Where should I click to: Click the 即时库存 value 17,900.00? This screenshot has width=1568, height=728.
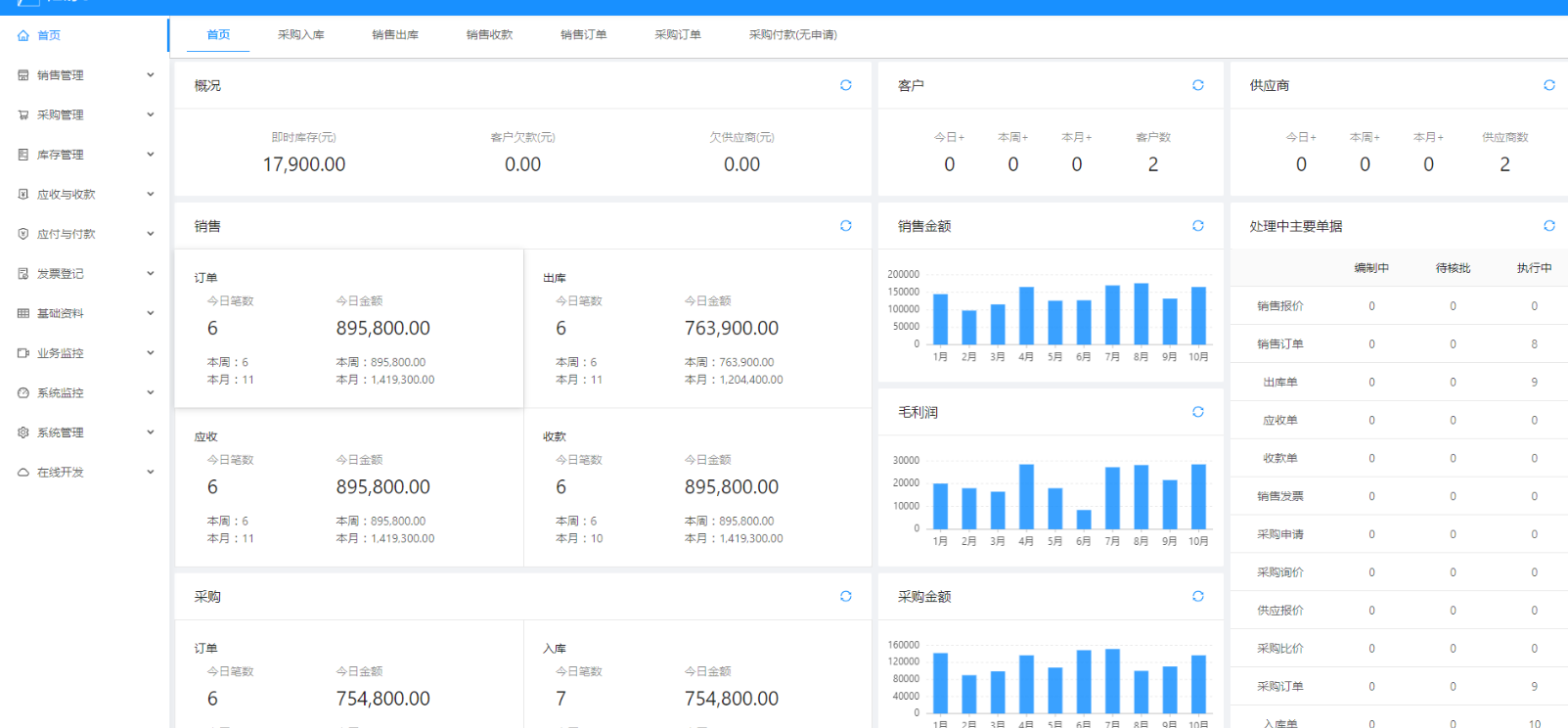[304, 164]
